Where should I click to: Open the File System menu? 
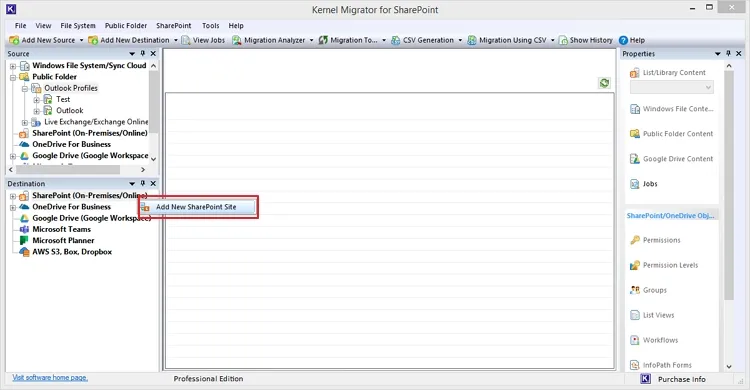tap(78, 25)
